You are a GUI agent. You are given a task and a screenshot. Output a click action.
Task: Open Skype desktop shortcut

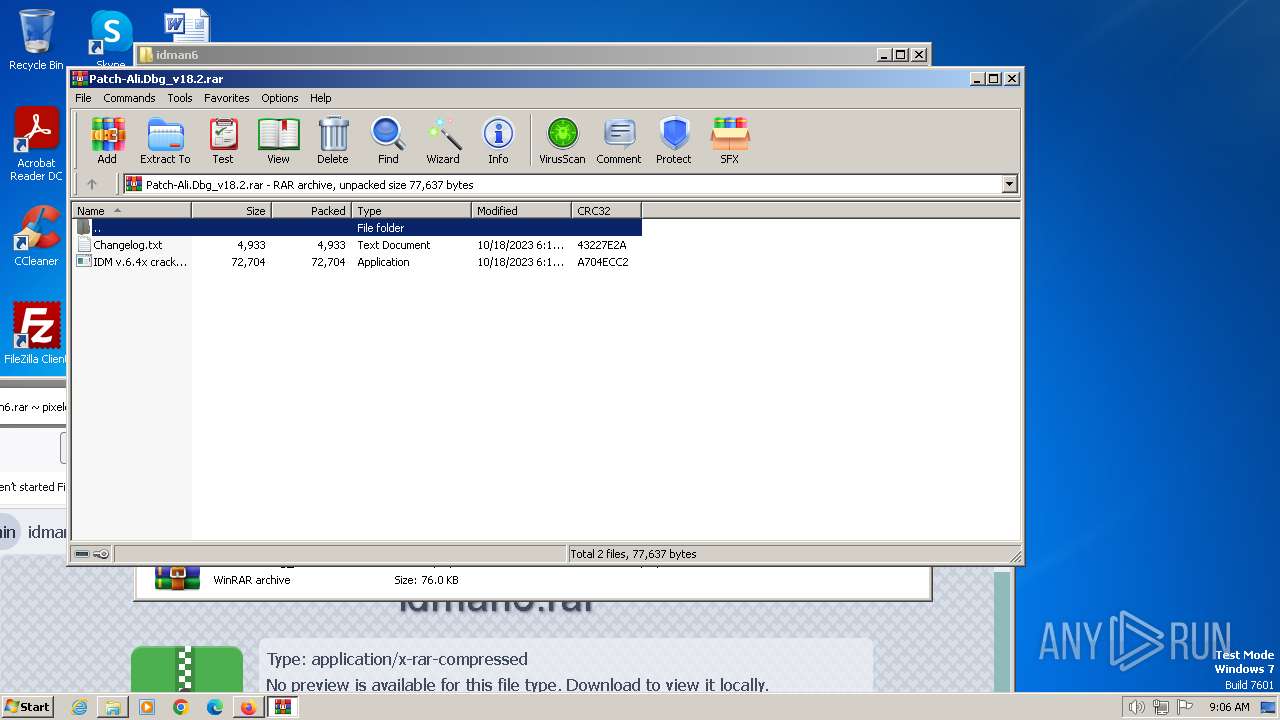click(110, 40)
